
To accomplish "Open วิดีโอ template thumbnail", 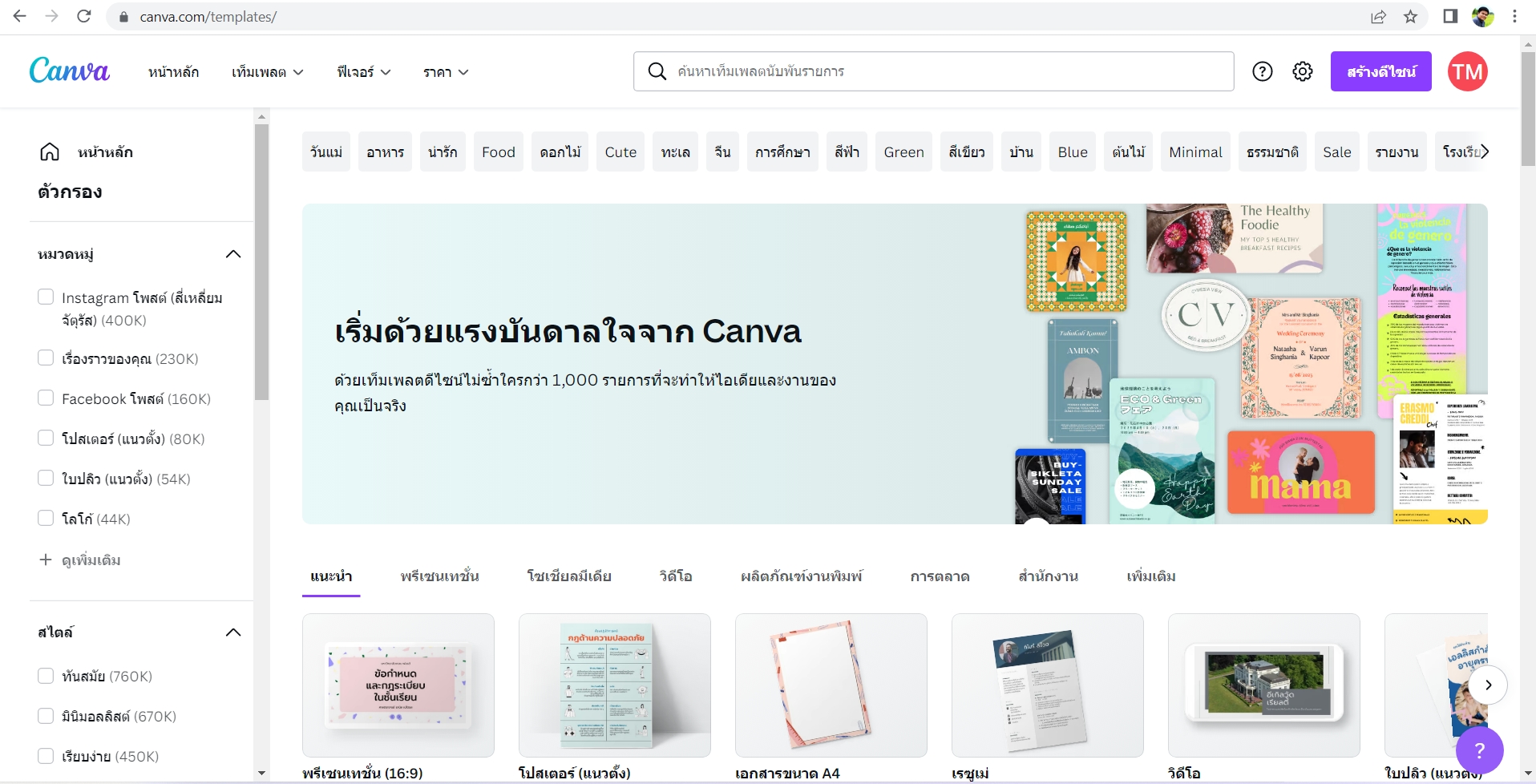I will [1264, 685].
